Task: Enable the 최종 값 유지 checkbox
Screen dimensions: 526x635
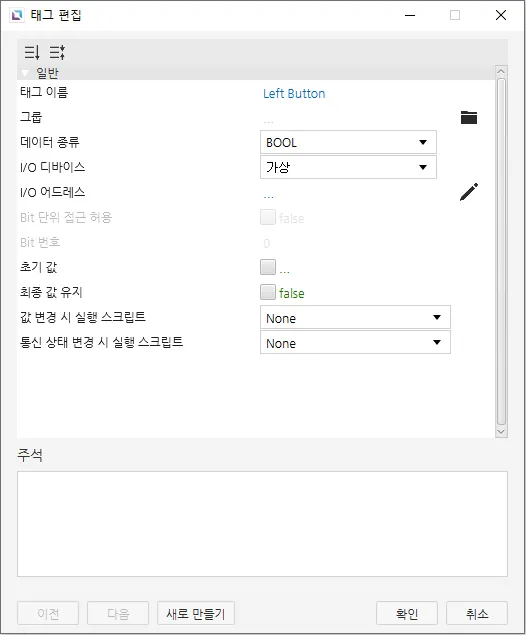Action: pos(268,292)
